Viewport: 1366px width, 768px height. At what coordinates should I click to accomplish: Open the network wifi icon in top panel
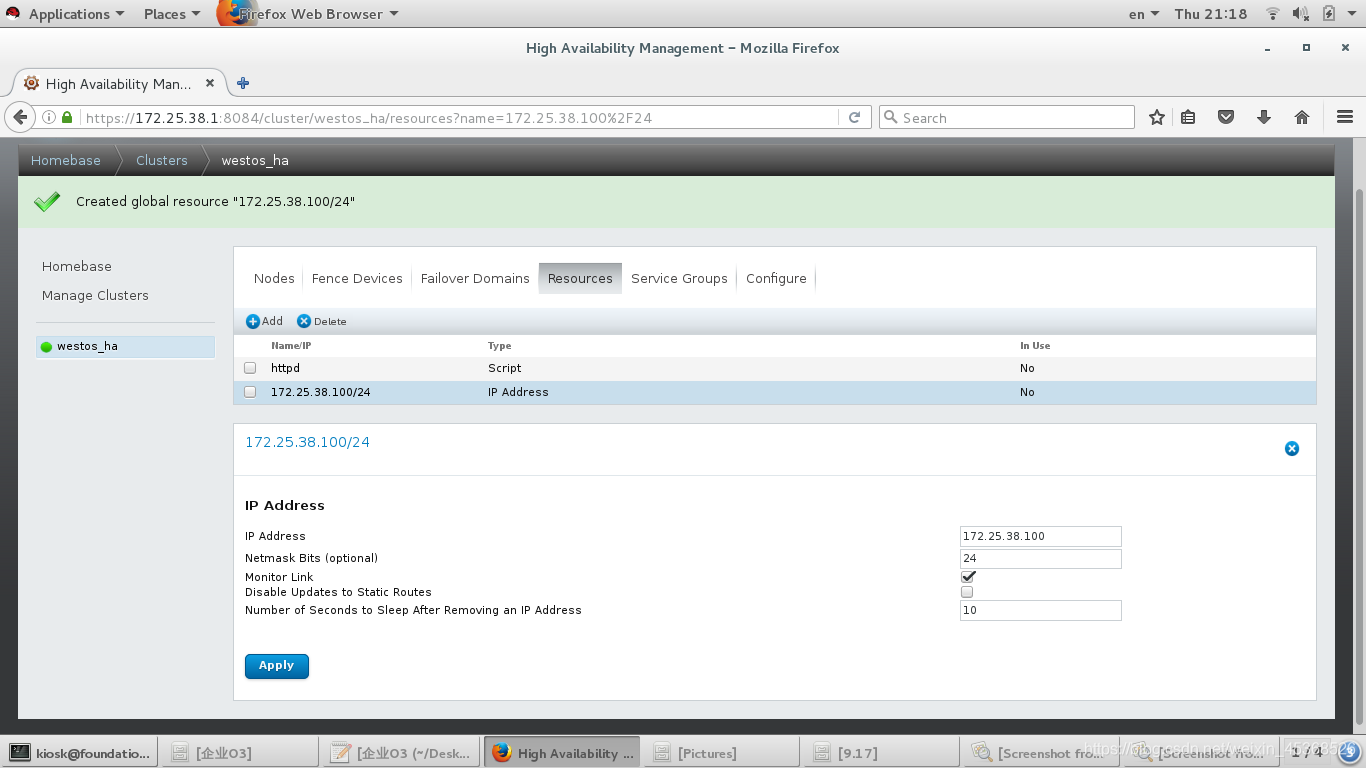click(x=1273, y=14)
